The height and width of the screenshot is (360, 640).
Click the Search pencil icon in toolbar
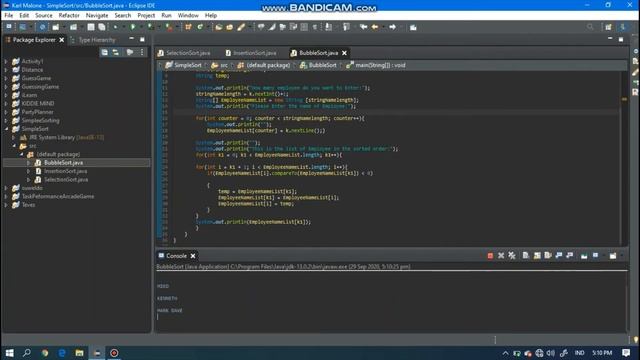[x=241, y=27]
